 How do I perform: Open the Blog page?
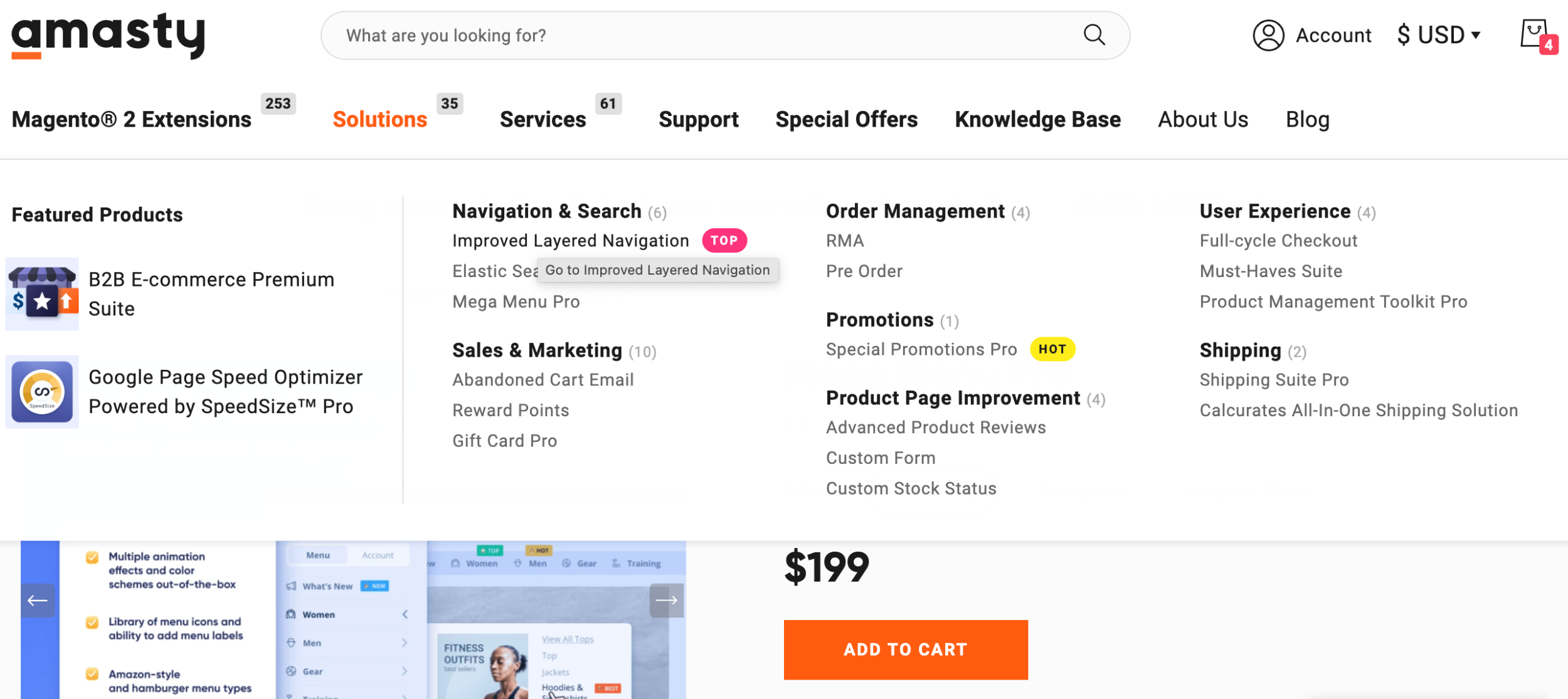[x=1307, y=120]
